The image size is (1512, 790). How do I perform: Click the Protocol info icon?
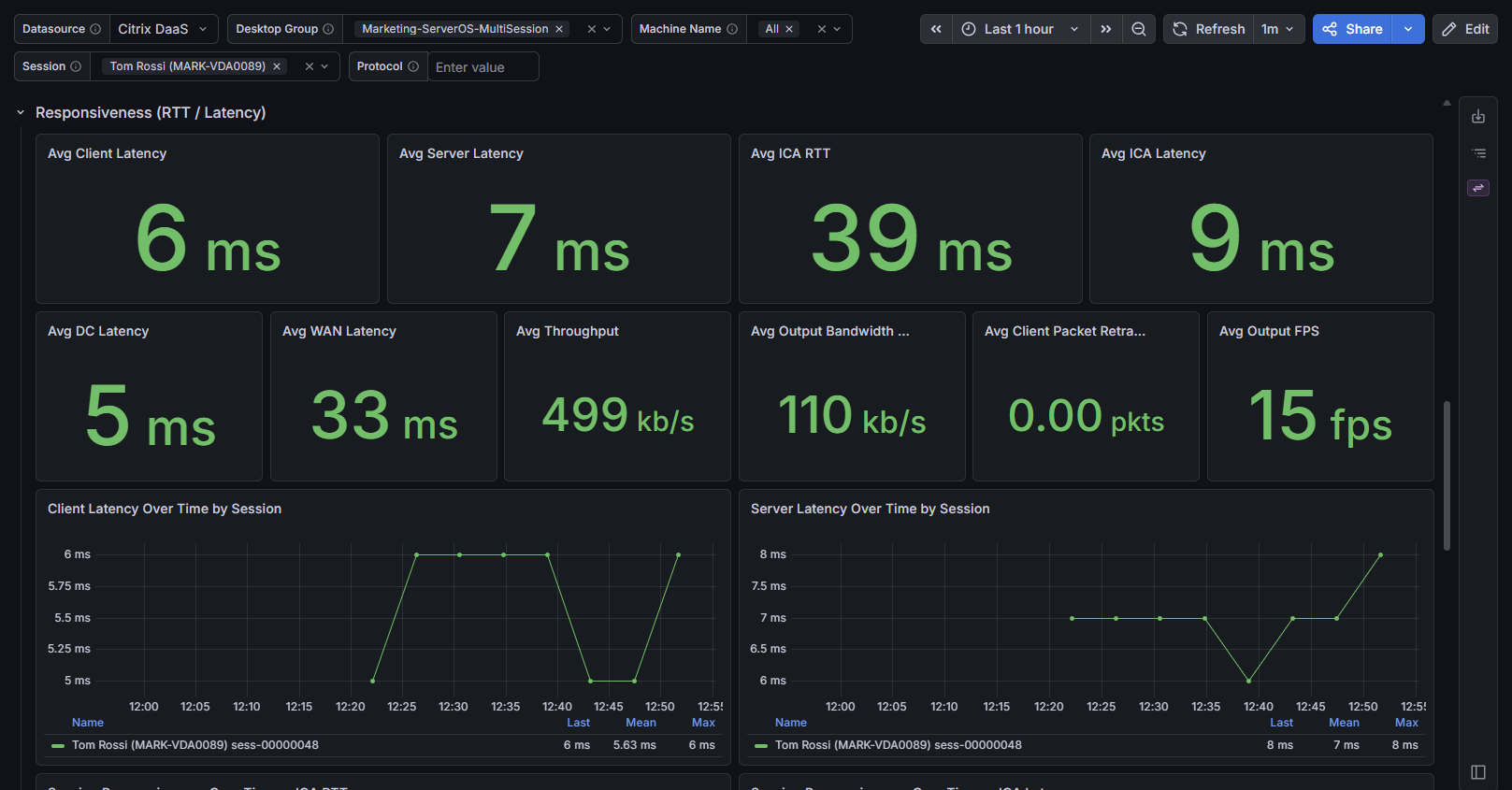(413, 66)
